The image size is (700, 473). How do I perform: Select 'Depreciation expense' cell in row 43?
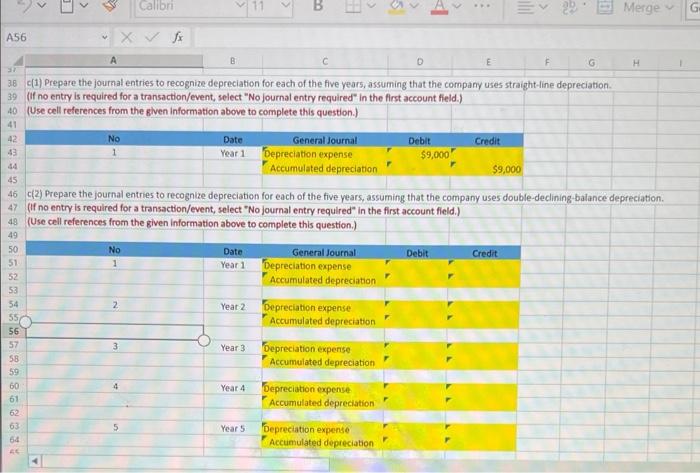coord(325,154)
